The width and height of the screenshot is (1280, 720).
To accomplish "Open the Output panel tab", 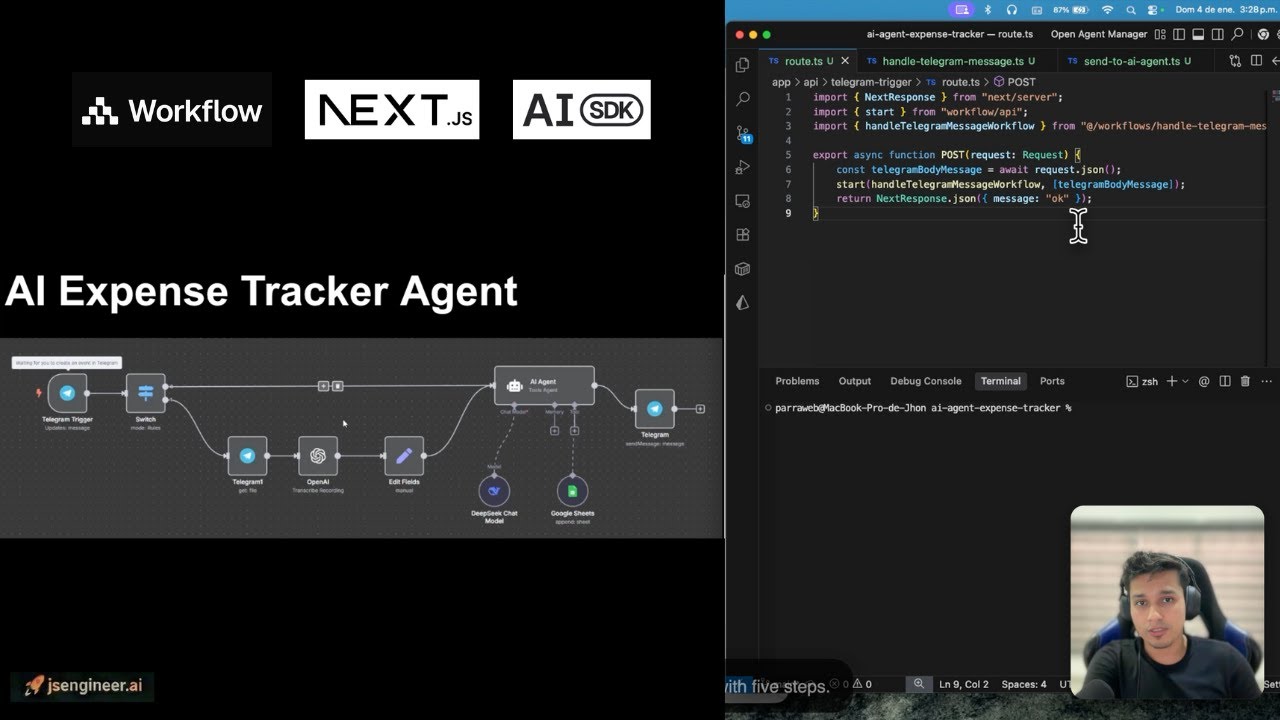I will [855, 381].
